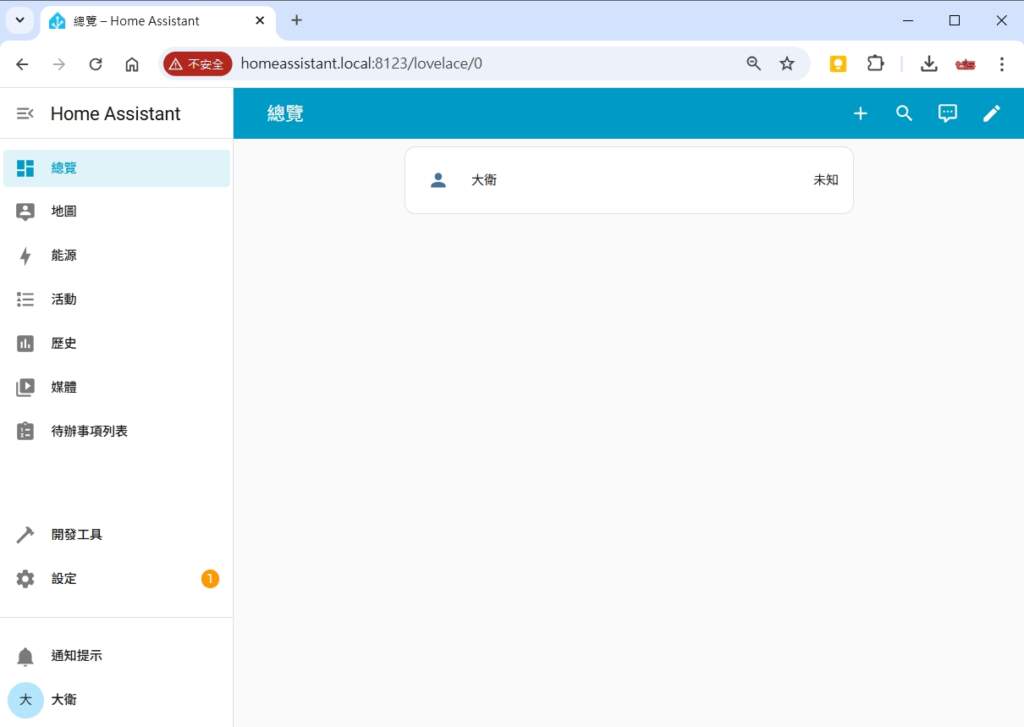Open 歷史 history panel
Viewport: 1024px width, 727px height.
coord(64,344)
